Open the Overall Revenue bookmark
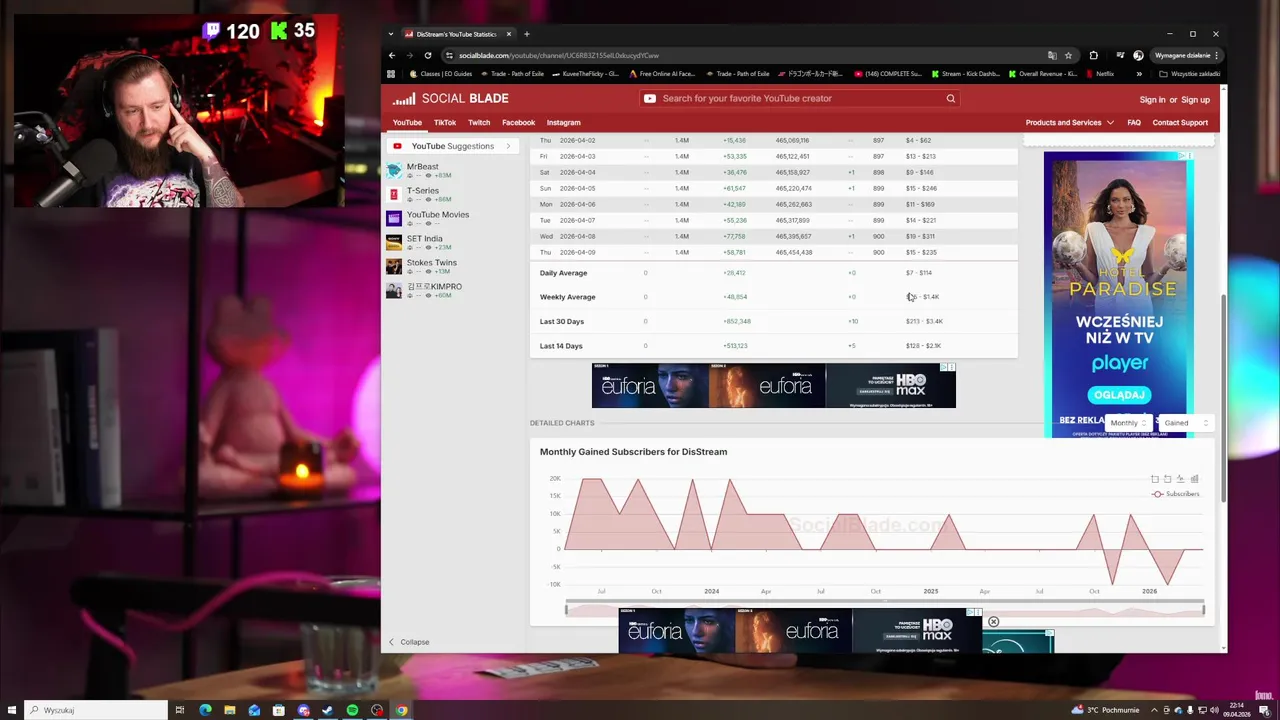Viewport: 1280px width, 720px height. click(1043, 73)
